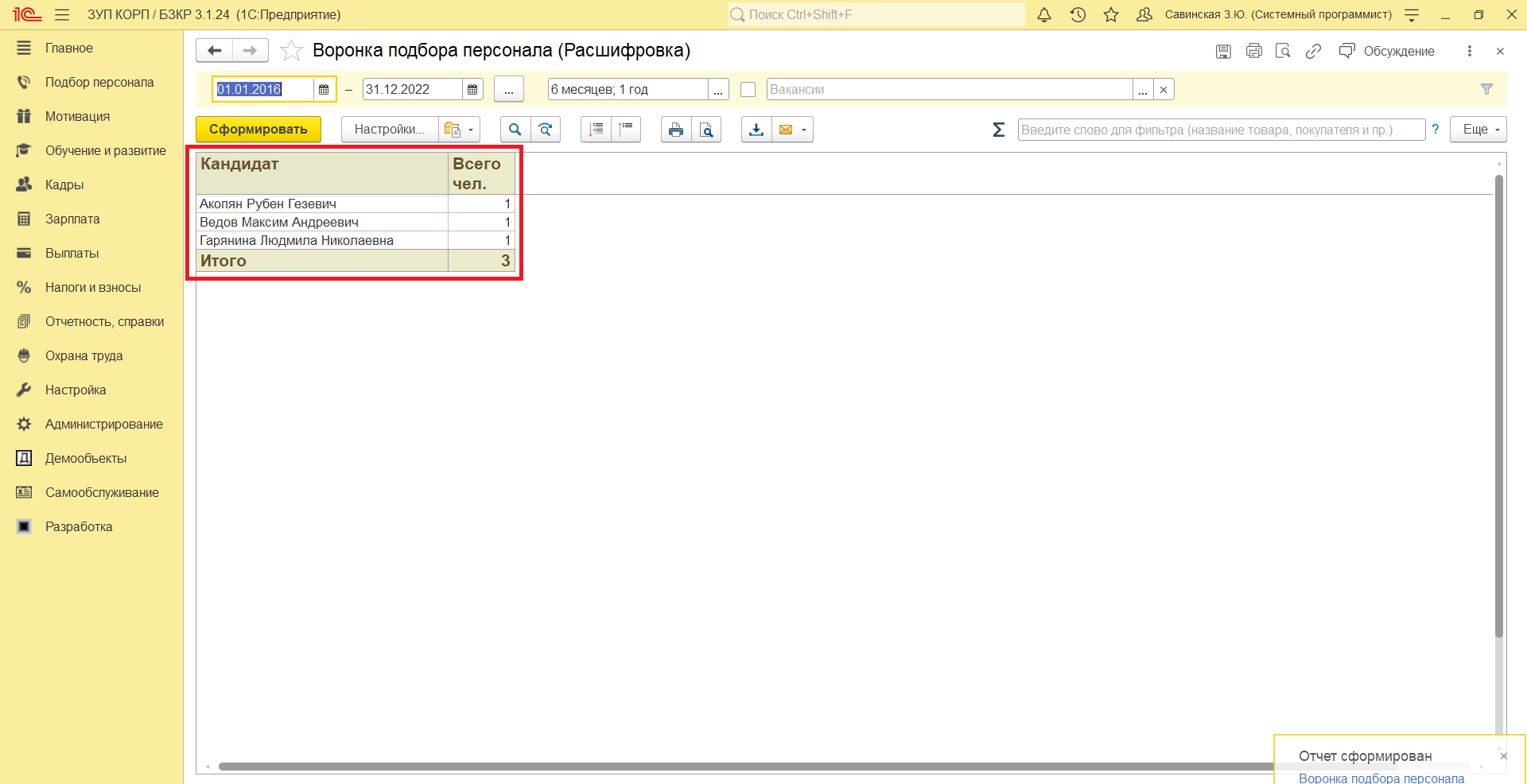Expand the Еще dropdown menu
The image size is (1527, 784).
point(1478,130)
